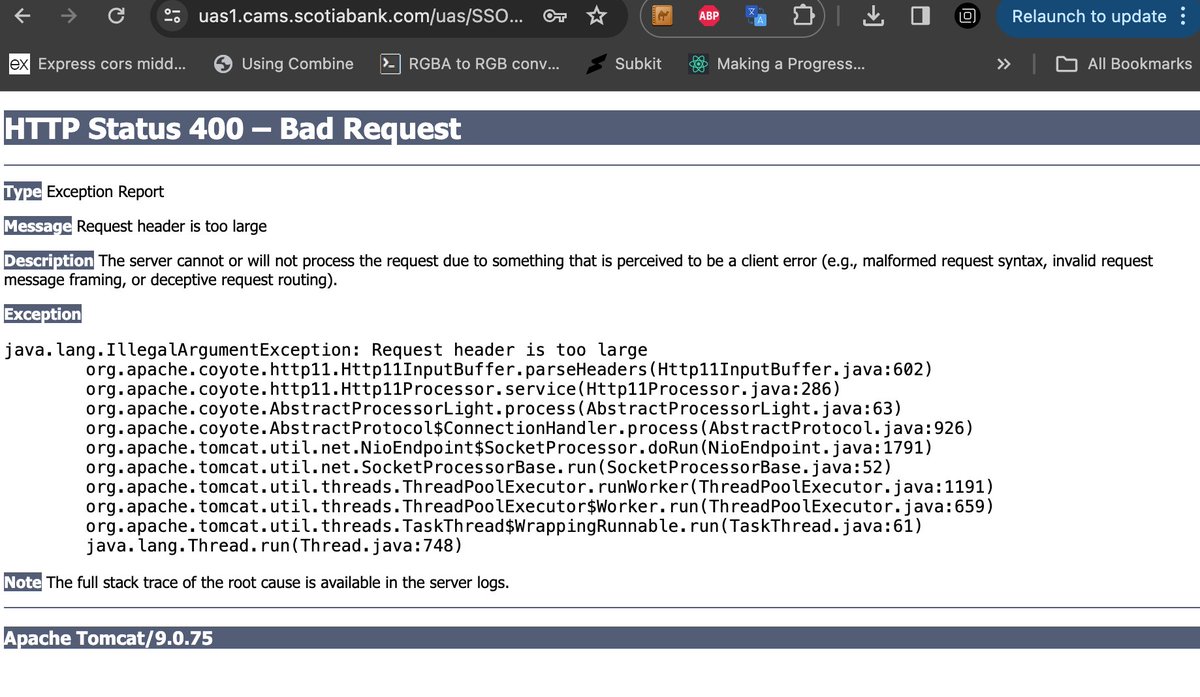Open the Using Combine bookmark

coord(284,63)
